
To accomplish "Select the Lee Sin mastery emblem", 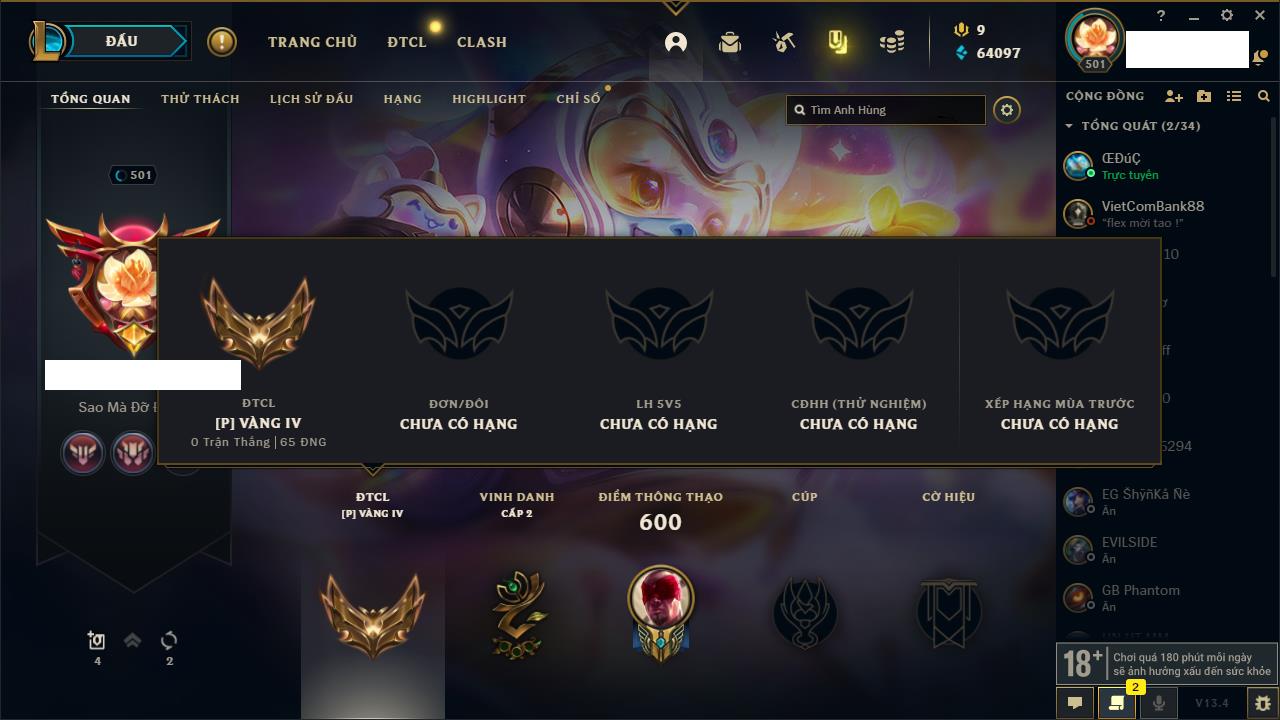I will point(660,612).
